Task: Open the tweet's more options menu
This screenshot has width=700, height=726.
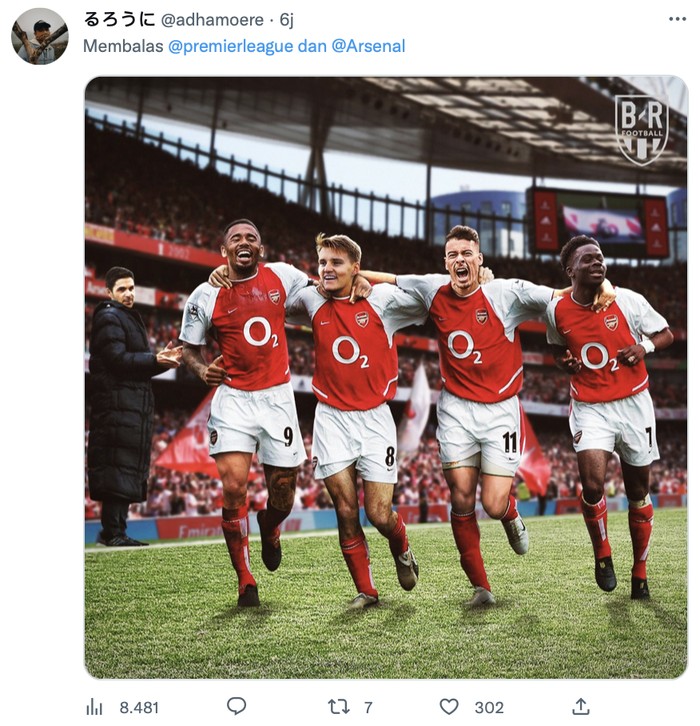Action: pyautogui.click(x=677, y=19)
